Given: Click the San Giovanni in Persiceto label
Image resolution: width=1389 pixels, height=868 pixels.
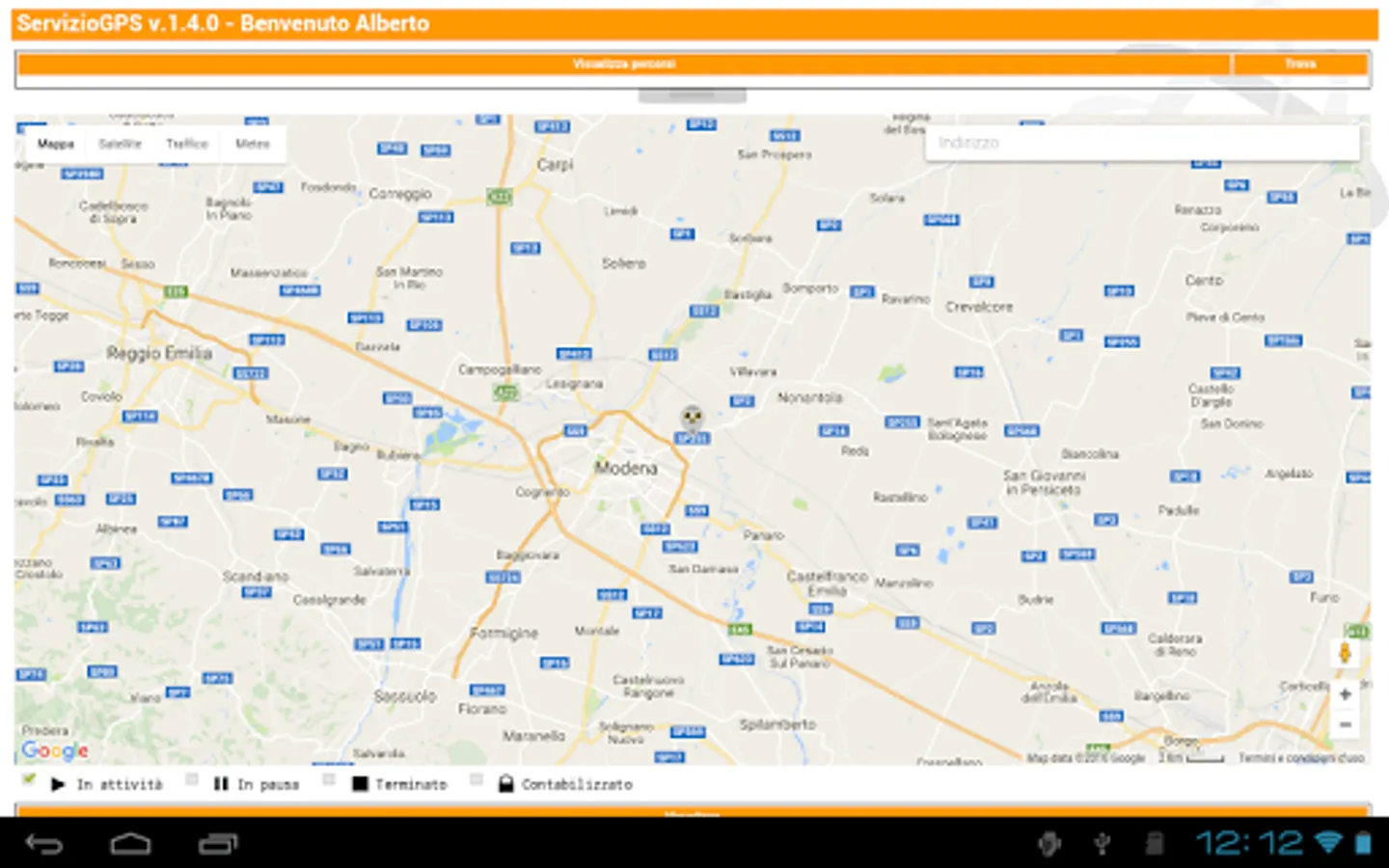Looking at the screenshot, I should click(x=1044, y=483).
